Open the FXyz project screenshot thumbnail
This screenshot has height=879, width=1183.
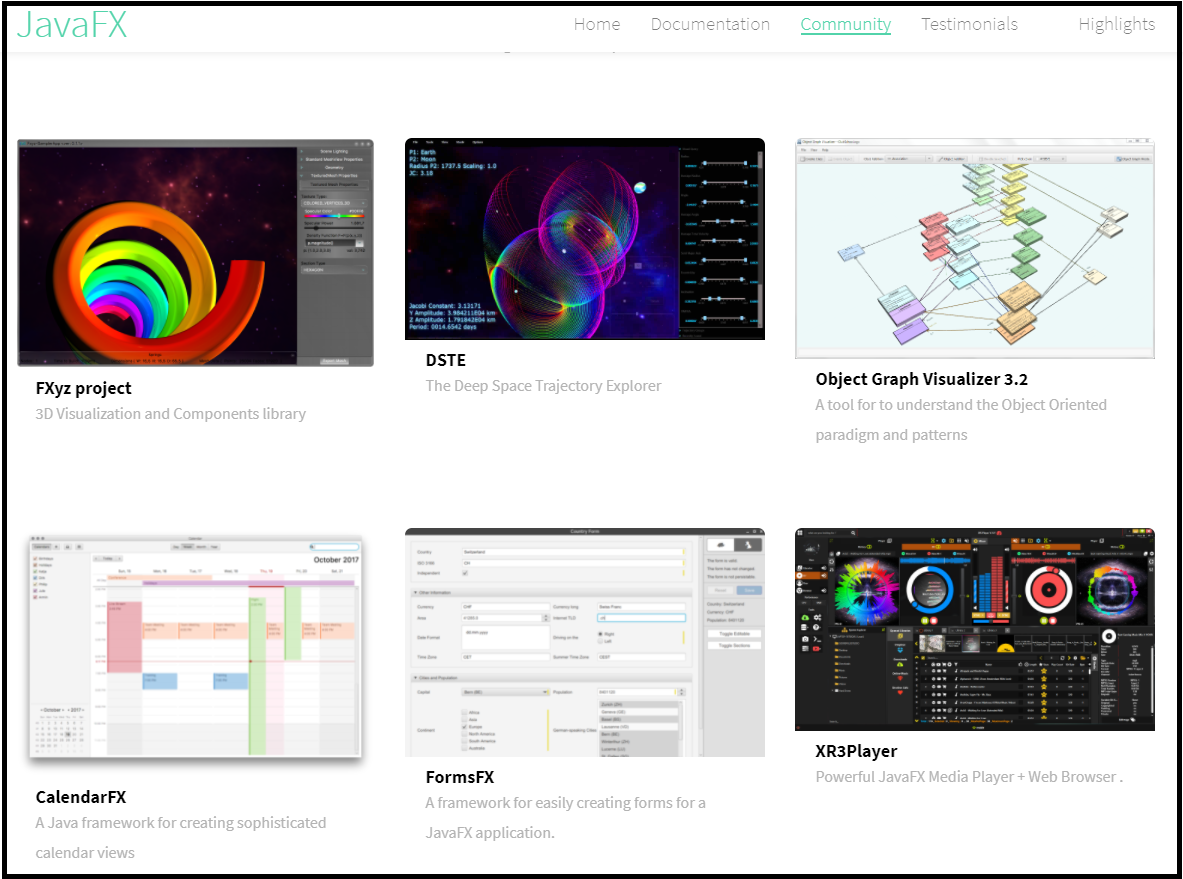click(x=195, y=253)
